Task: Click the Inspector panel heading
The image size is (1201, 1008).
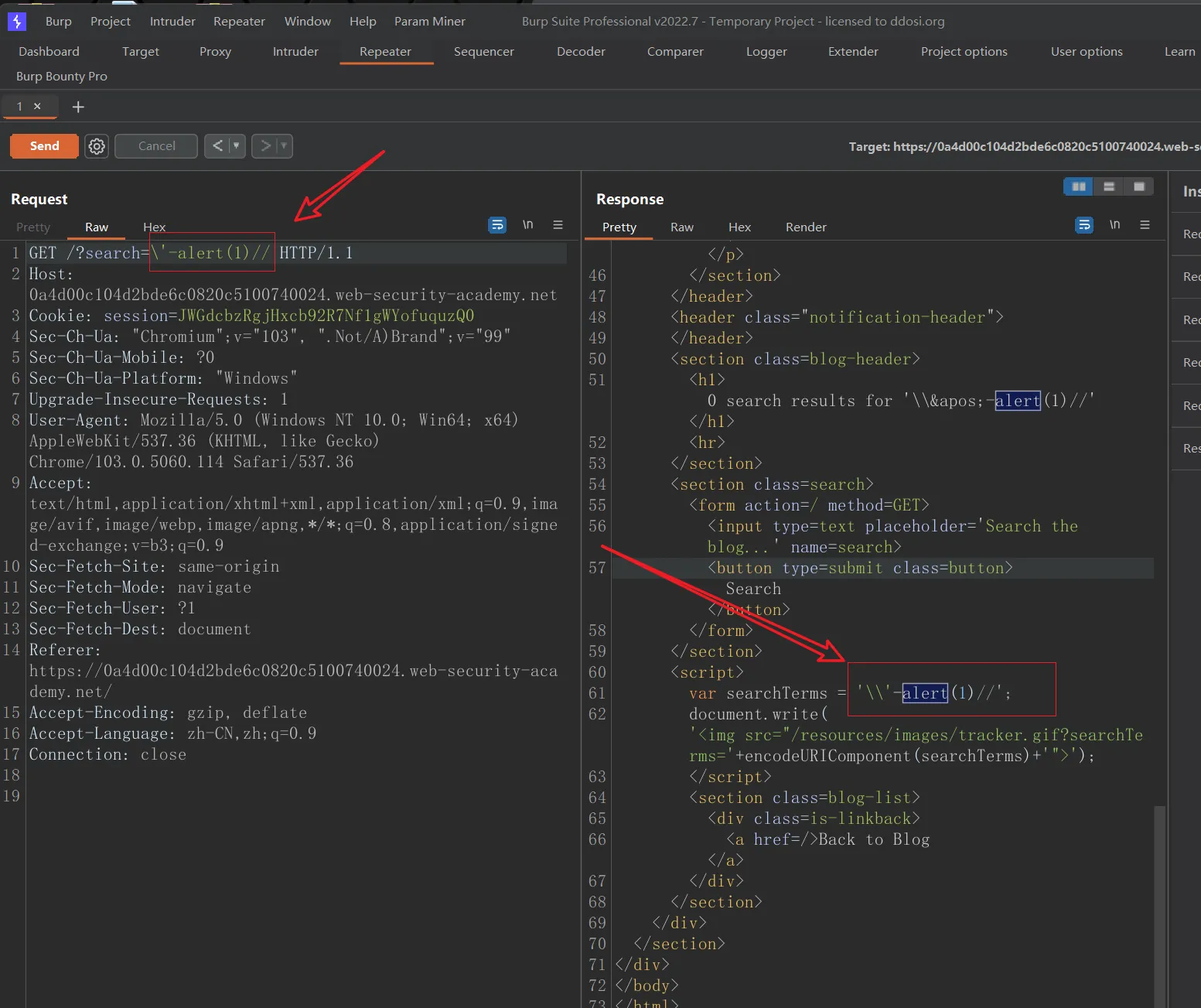Action: [x=1191, y=191]
